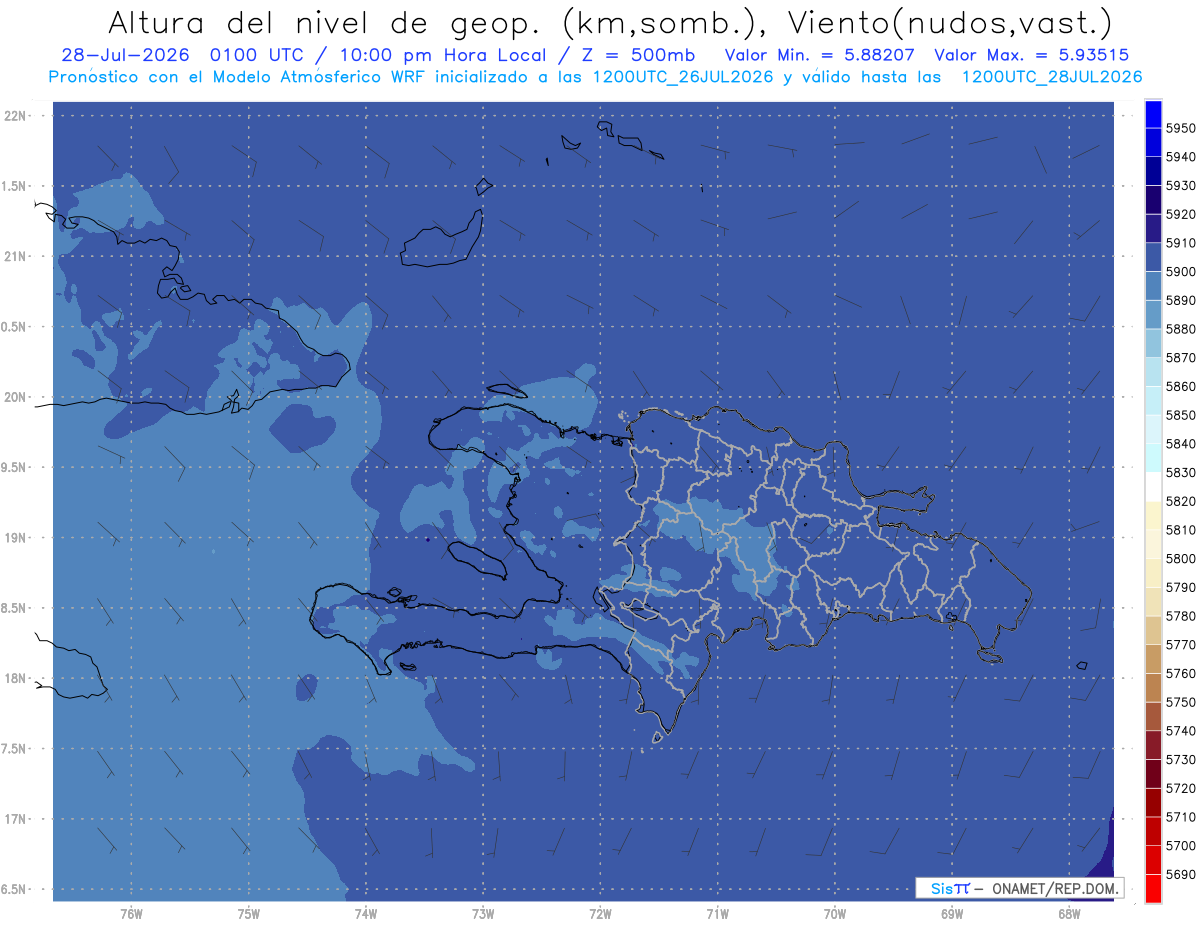Click the '7.5N' latitude label

tap(14, 749)
